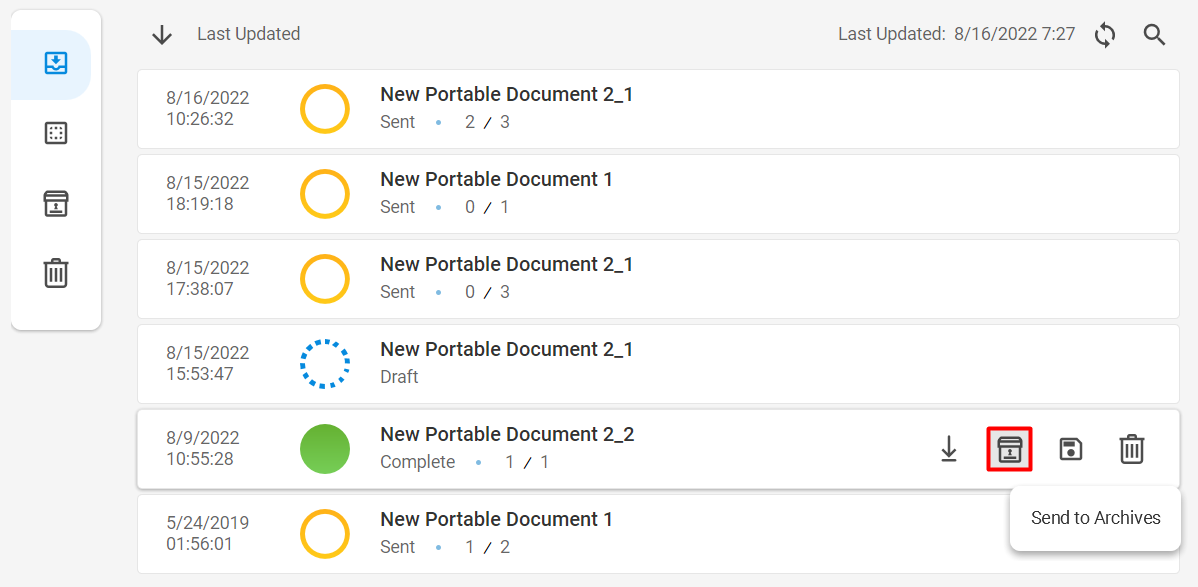Delete New Portable Document 2_2
The image size is (1198, 587).
[x=1132, y=449]
